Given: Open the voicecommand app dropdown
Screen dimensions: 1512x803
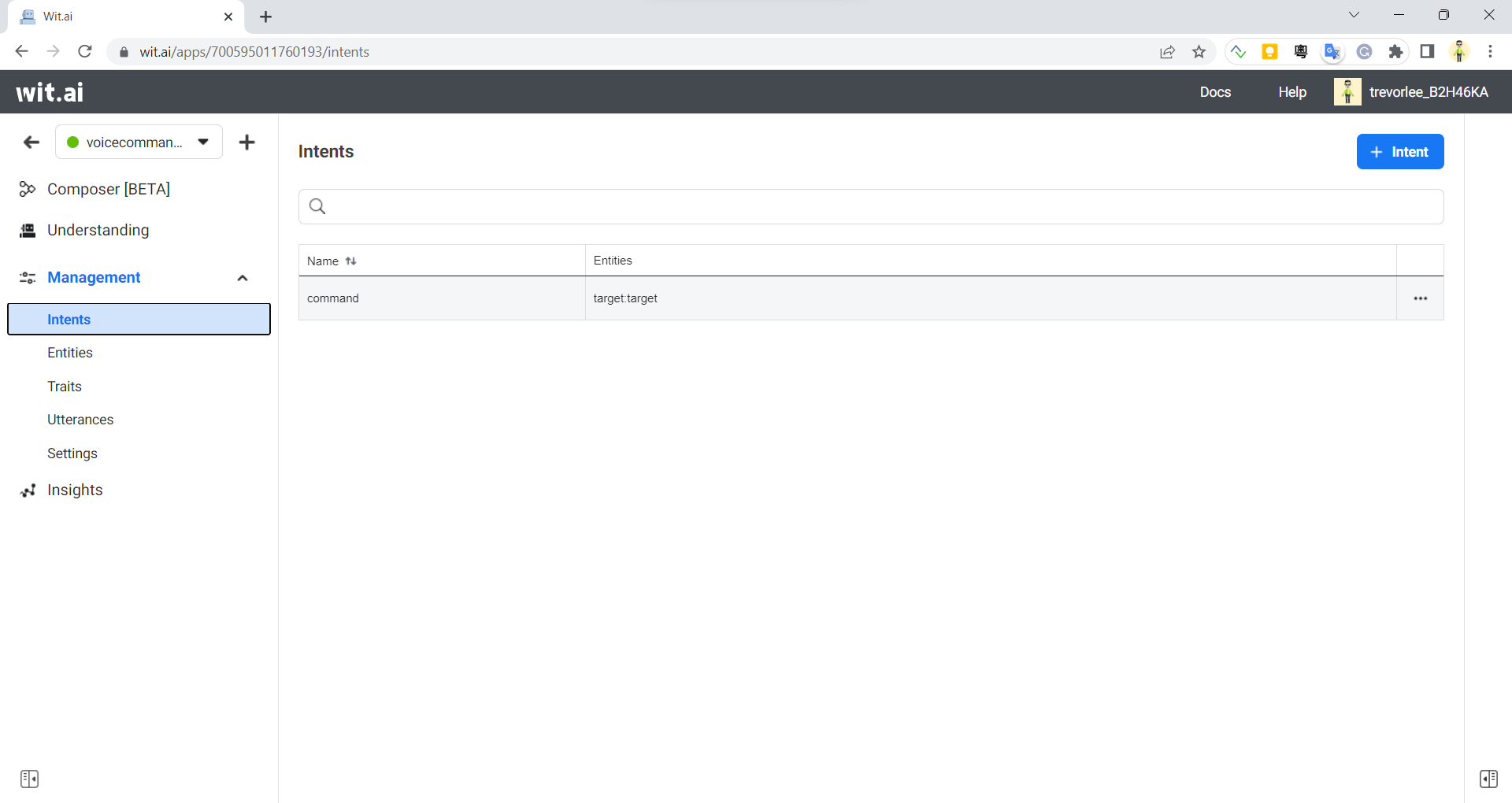Looking at the screenshot, I should [139, 142].
